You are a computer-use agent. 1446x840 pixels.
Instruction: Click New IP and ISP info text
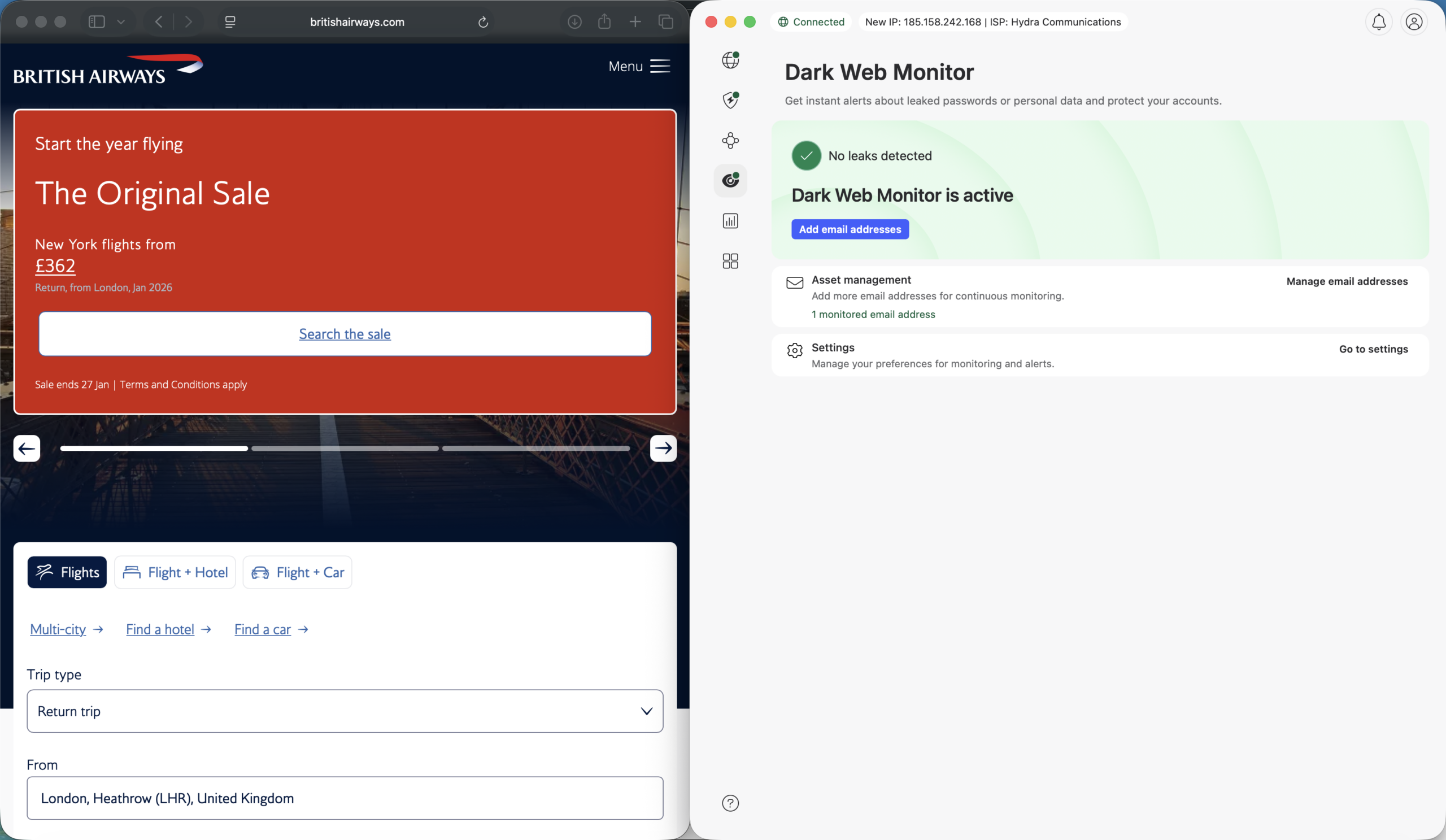992,22
